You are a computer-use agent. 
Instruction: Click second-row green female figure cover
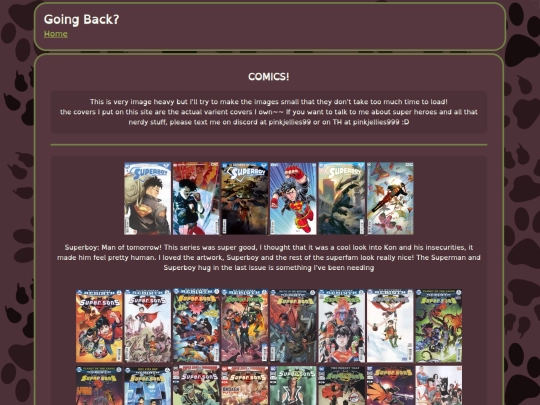click(293, 385)
